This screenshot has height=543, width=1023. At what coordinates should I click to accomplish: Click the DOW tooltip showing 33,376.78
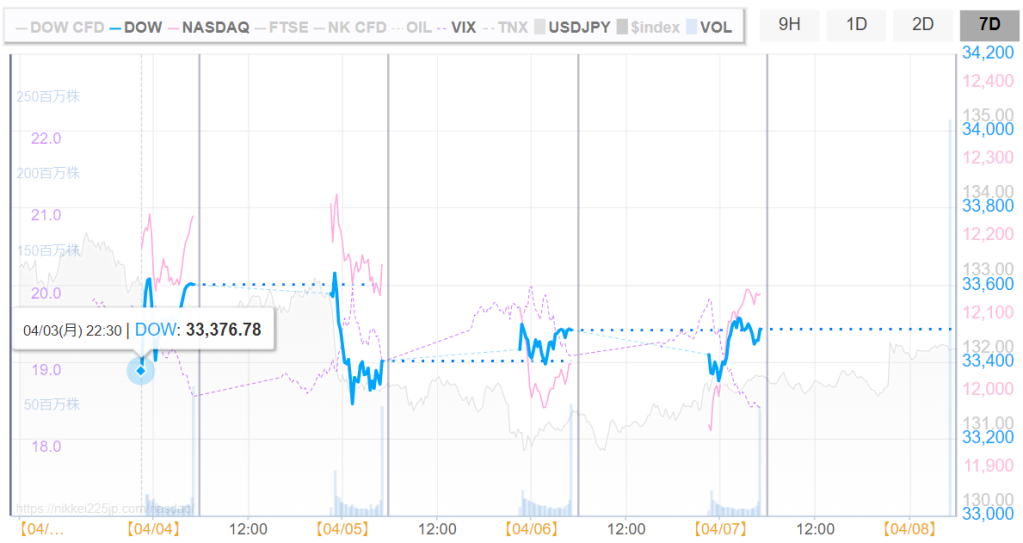click(142, 329)
